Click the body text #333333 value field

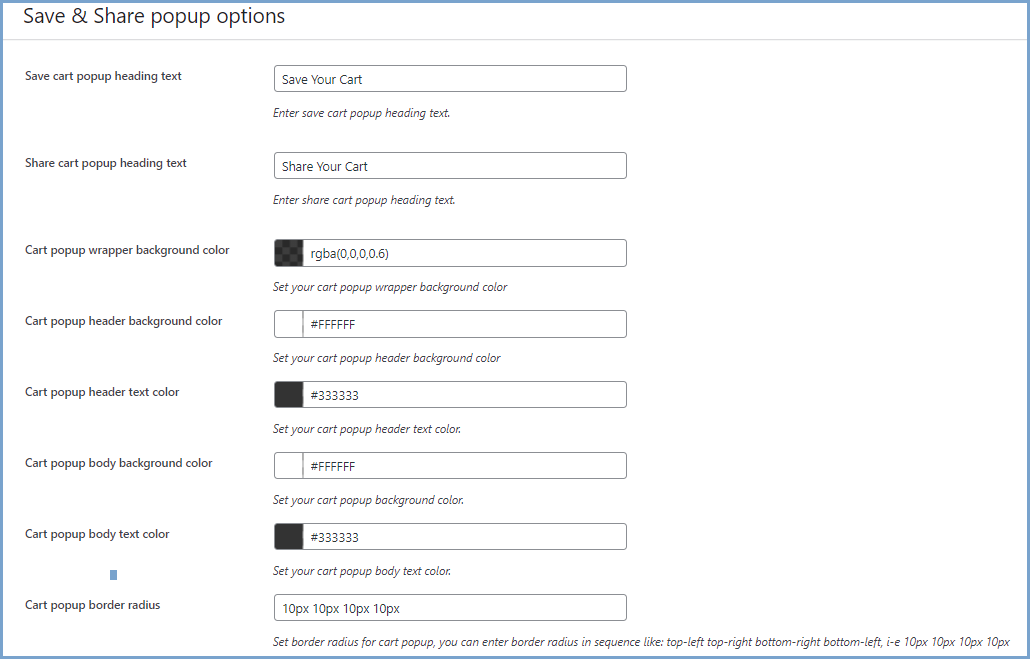point(465,537)
